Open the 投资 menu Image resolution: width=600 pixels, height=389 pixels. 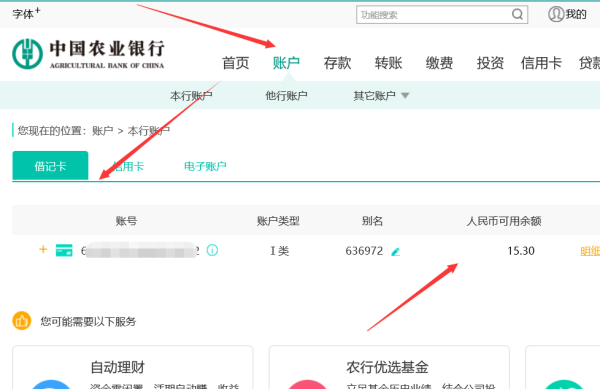click(490, 63)
